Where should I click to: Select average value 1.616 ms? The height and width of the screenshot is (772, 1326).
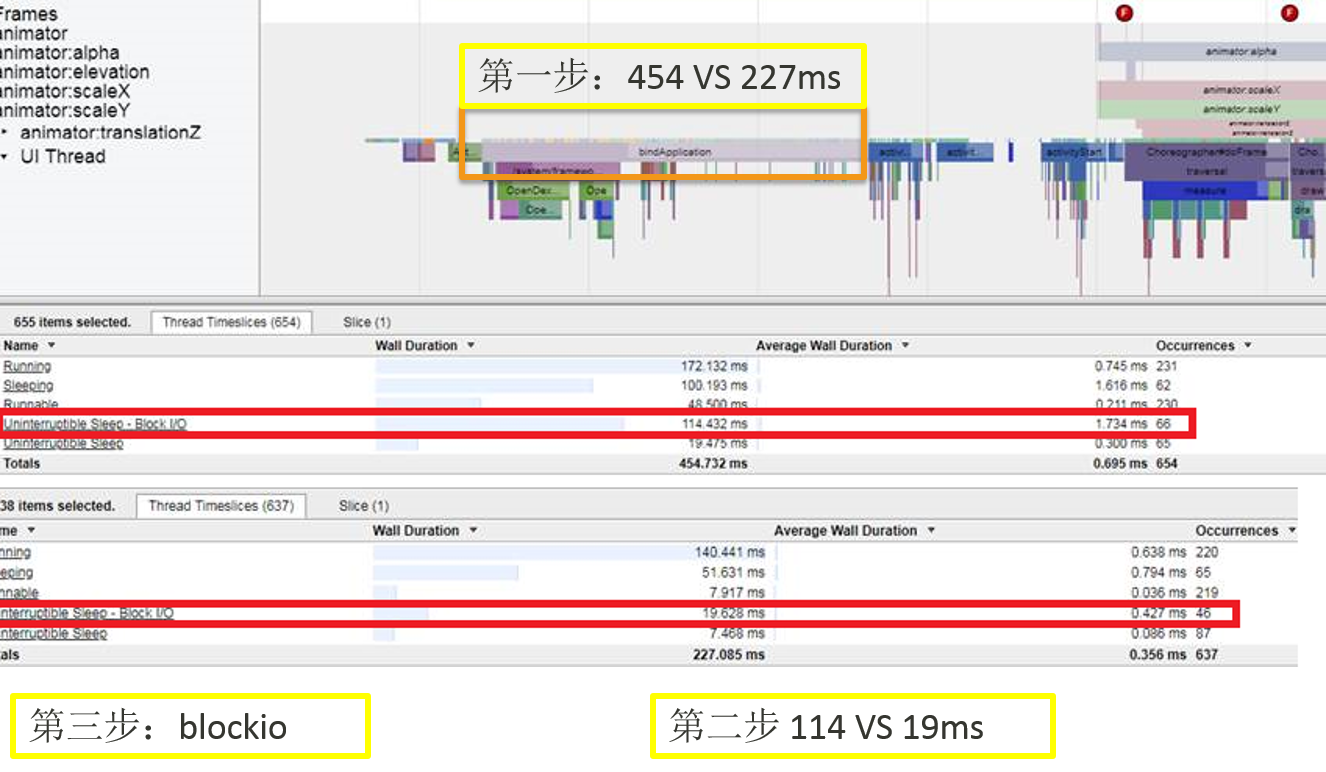pos(1121,385)
